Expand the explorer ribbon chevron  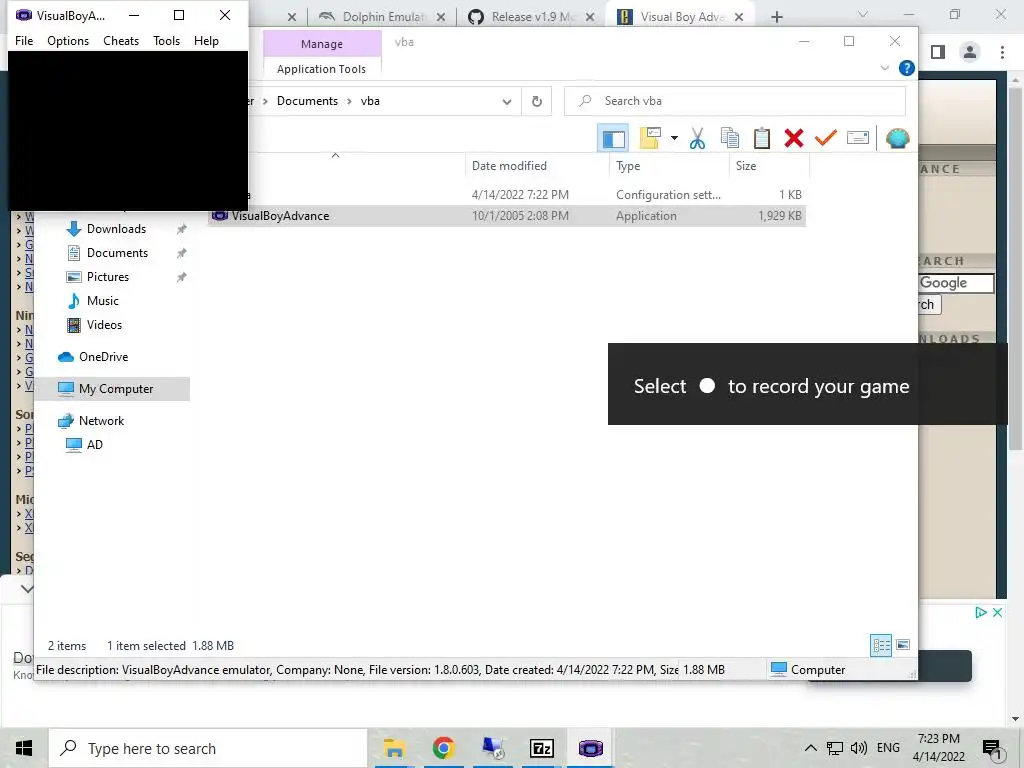click(x=884, y=68)
